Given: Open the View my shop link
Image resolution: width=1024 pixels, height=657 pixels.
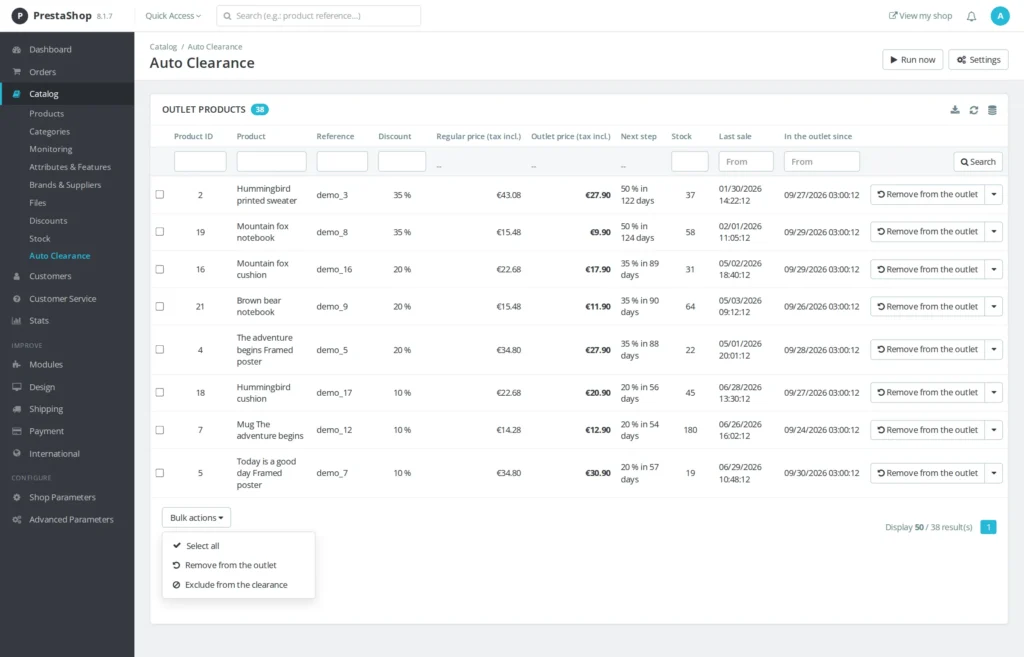Looking at the screenshot, I should [920, 16].
